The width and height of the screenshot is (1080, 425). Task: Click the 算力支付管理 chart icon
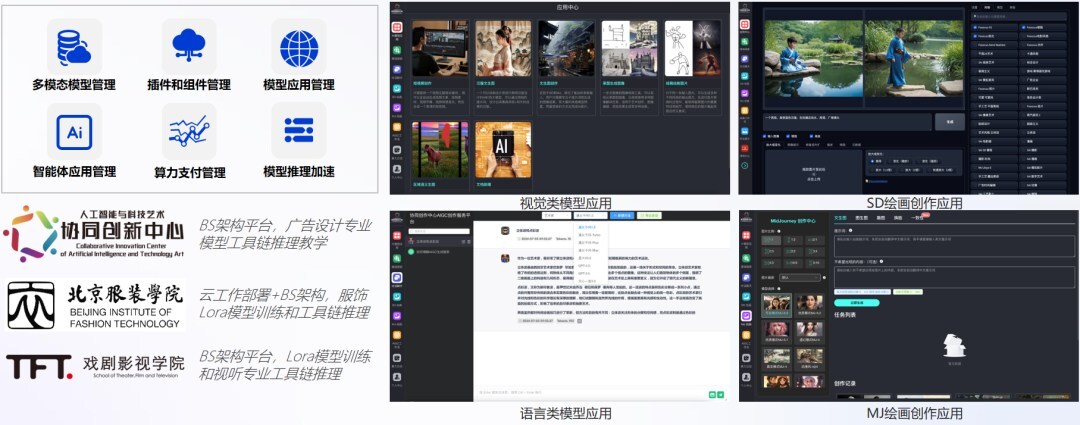(188, 131)
